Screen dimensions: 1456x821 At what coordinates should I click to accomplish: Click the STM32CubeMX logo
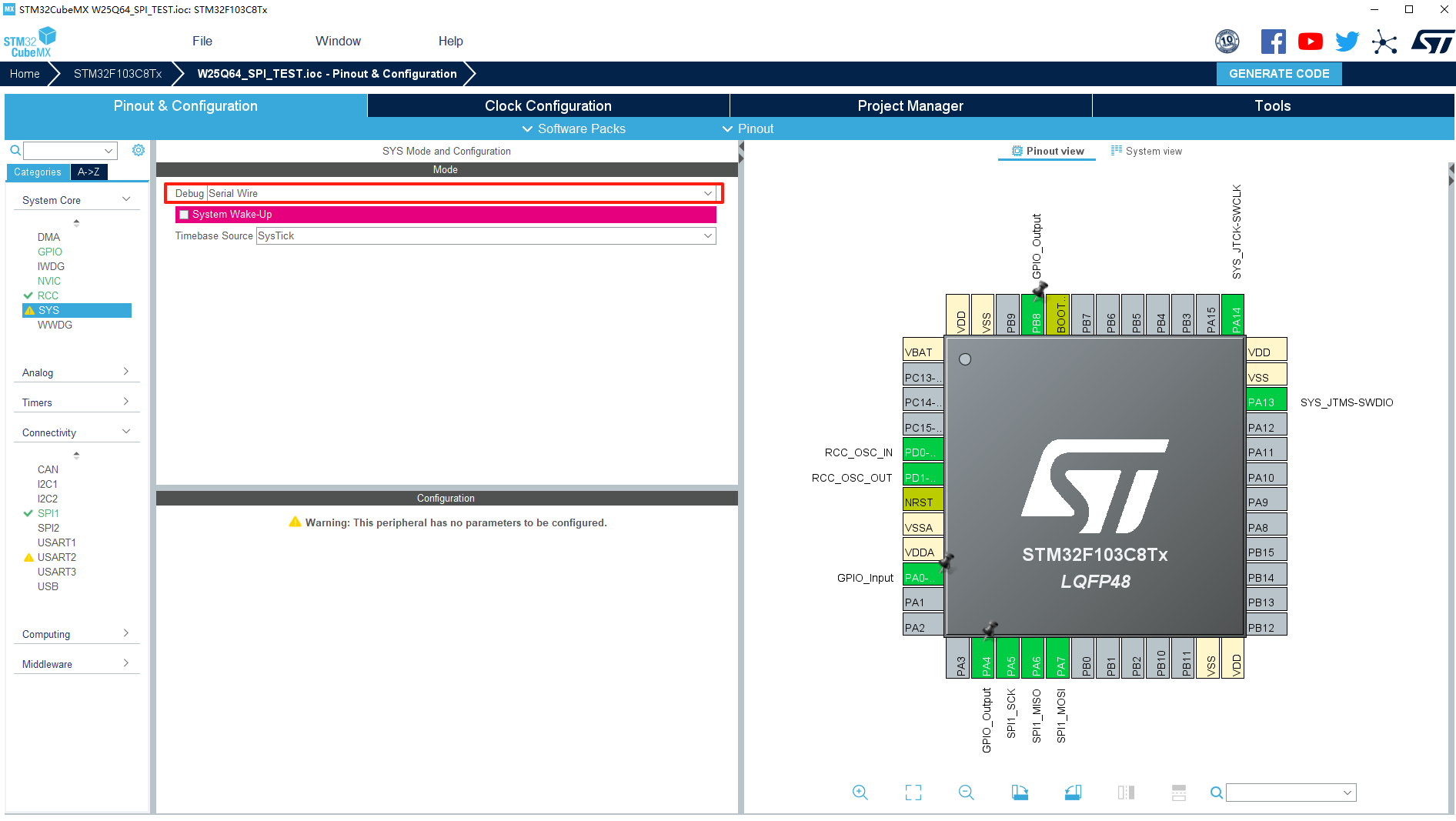[31, 42]
